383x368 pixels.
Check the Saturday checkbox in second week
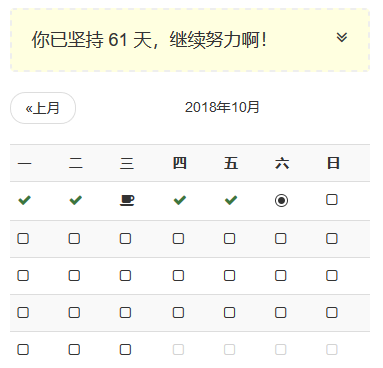tap(281, 238)
